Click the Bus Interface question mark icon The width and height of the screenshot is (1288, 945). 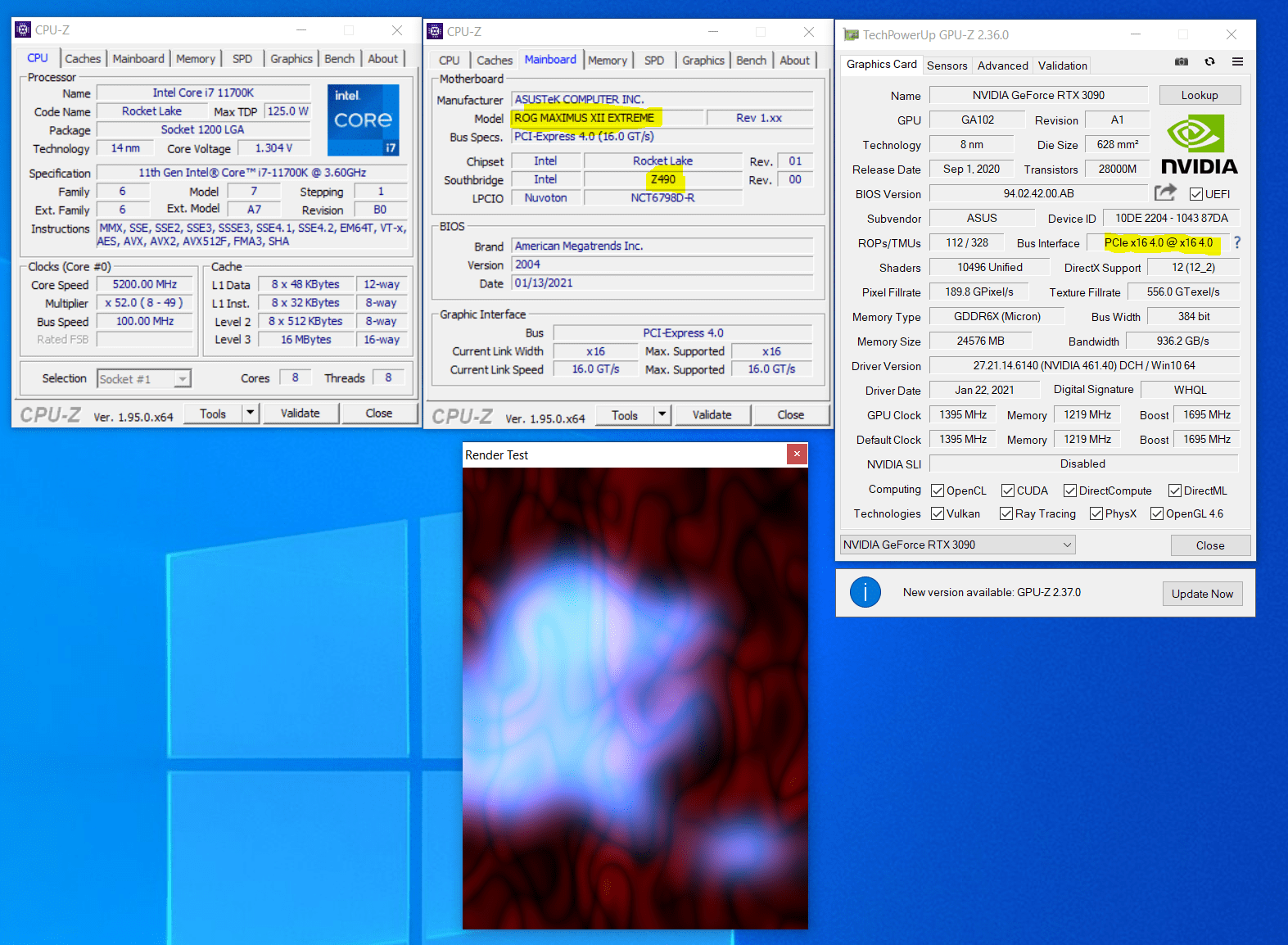[1237, 242]
